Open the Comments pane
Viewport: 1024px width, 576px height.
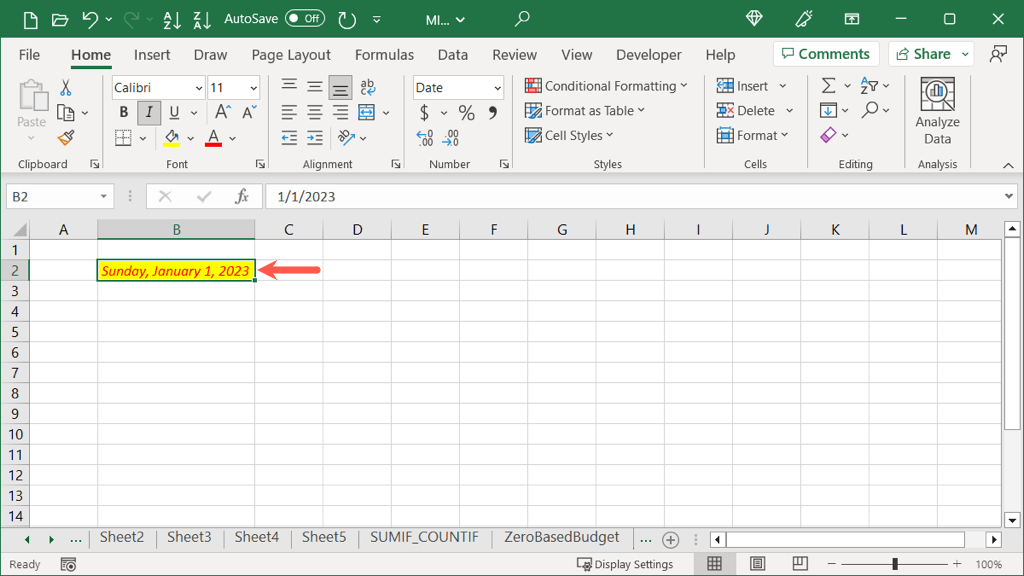click(826, 54)
